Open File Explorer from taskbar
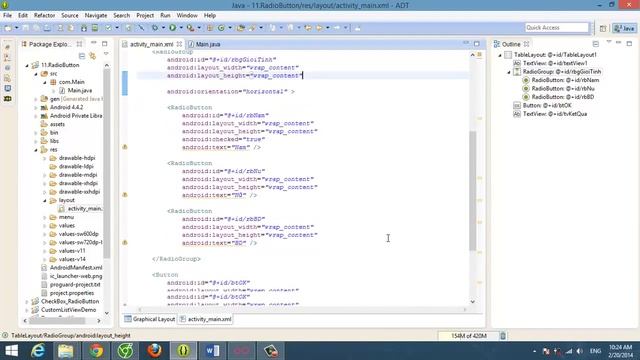 pyautogui.click(x=65, y=351)
